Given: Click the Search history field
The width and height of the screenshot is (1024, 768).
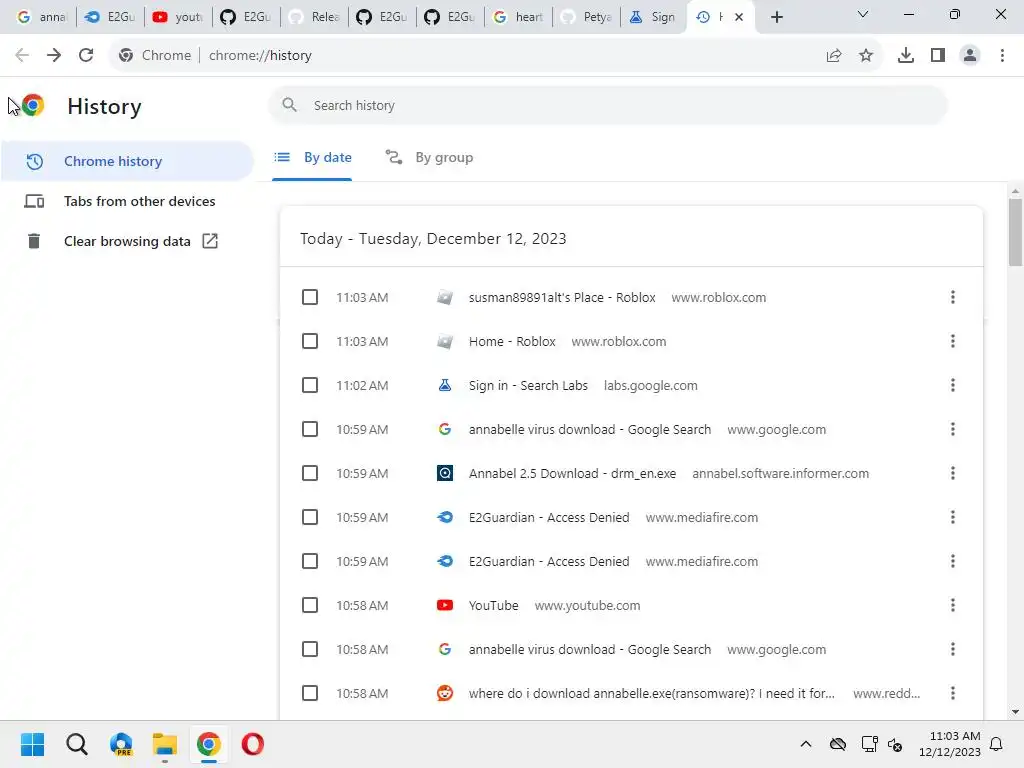Looking at the screenshot, I should pos(607,105).
